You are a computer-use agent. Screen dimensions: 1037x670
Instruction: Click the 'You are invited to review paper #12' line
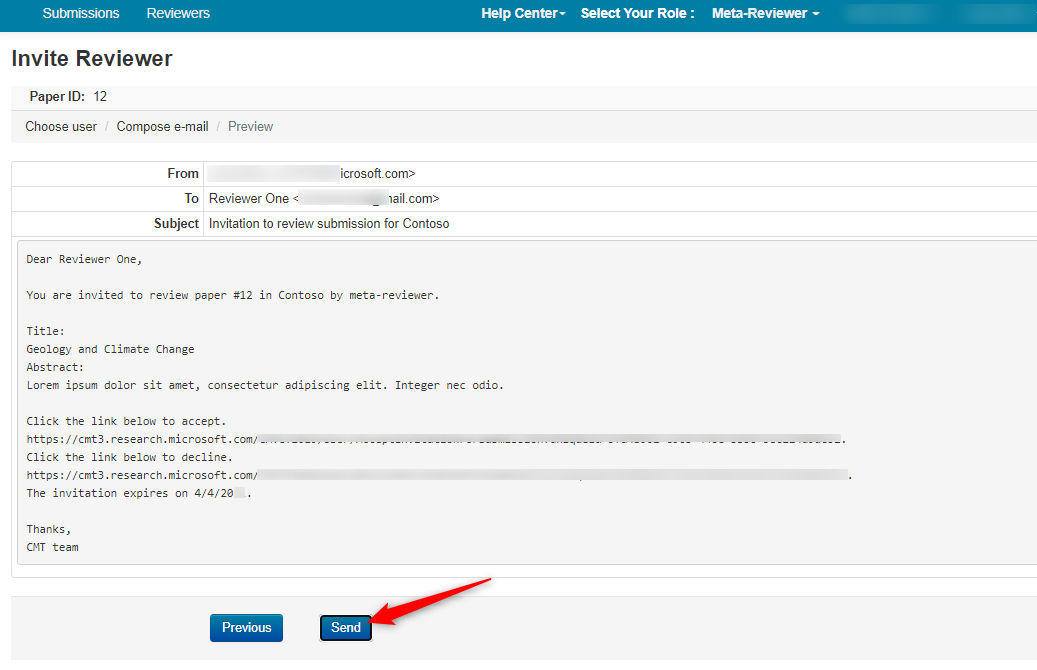point(233,295)
